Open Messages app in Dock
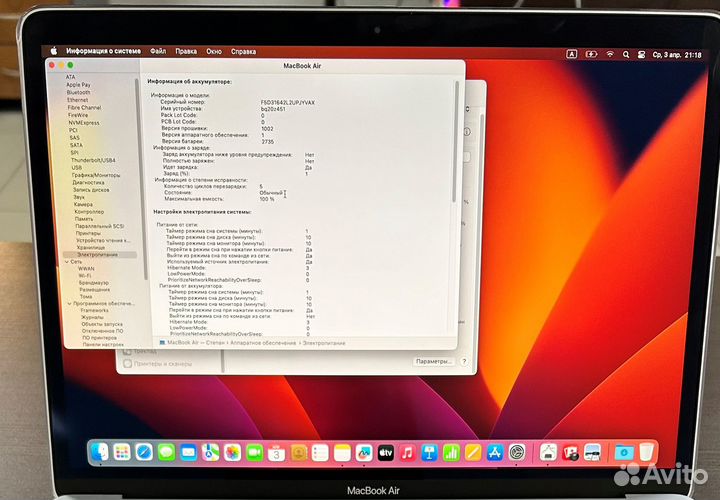This screenshot has width=720, height=500. pos(166,453)
